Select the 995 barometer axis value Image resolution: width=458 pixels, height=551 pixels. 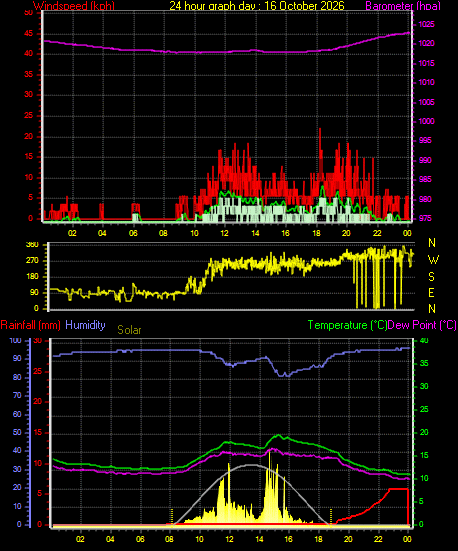pos(425,141)
